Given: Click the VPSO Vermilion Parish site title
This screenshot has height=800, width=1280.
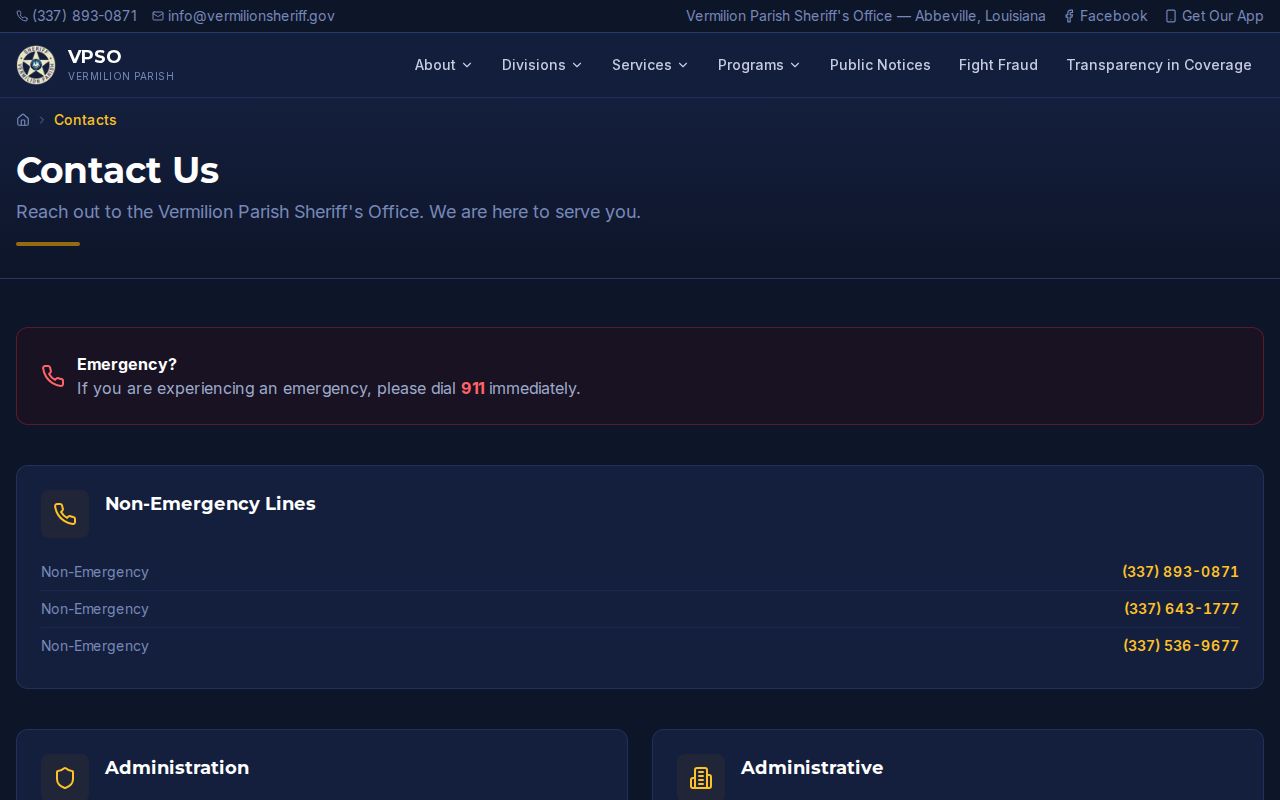Looking at the screenshot, I should 121,65.
